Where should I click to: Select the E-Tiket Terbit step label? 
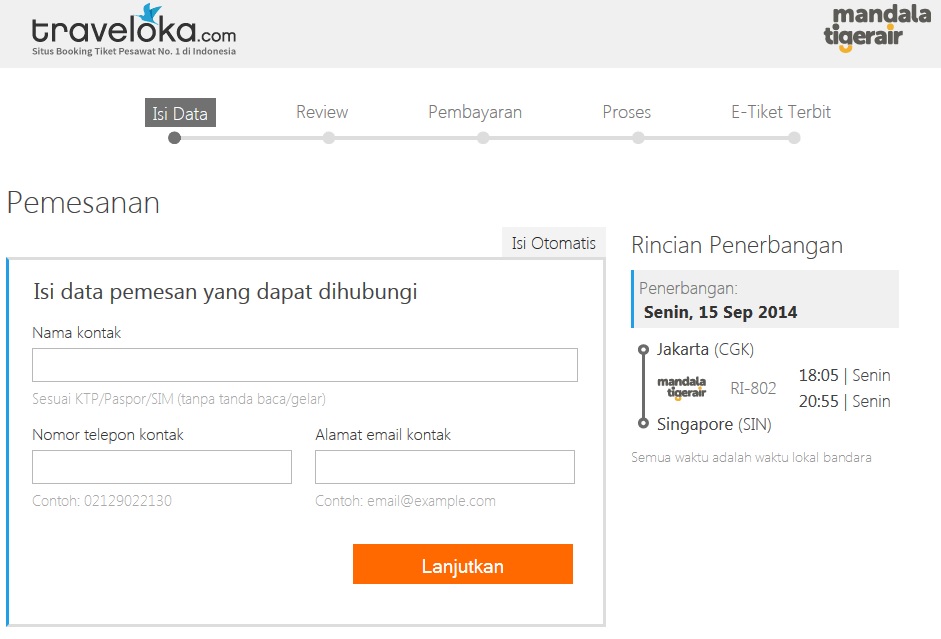click(x=781, y=112)
